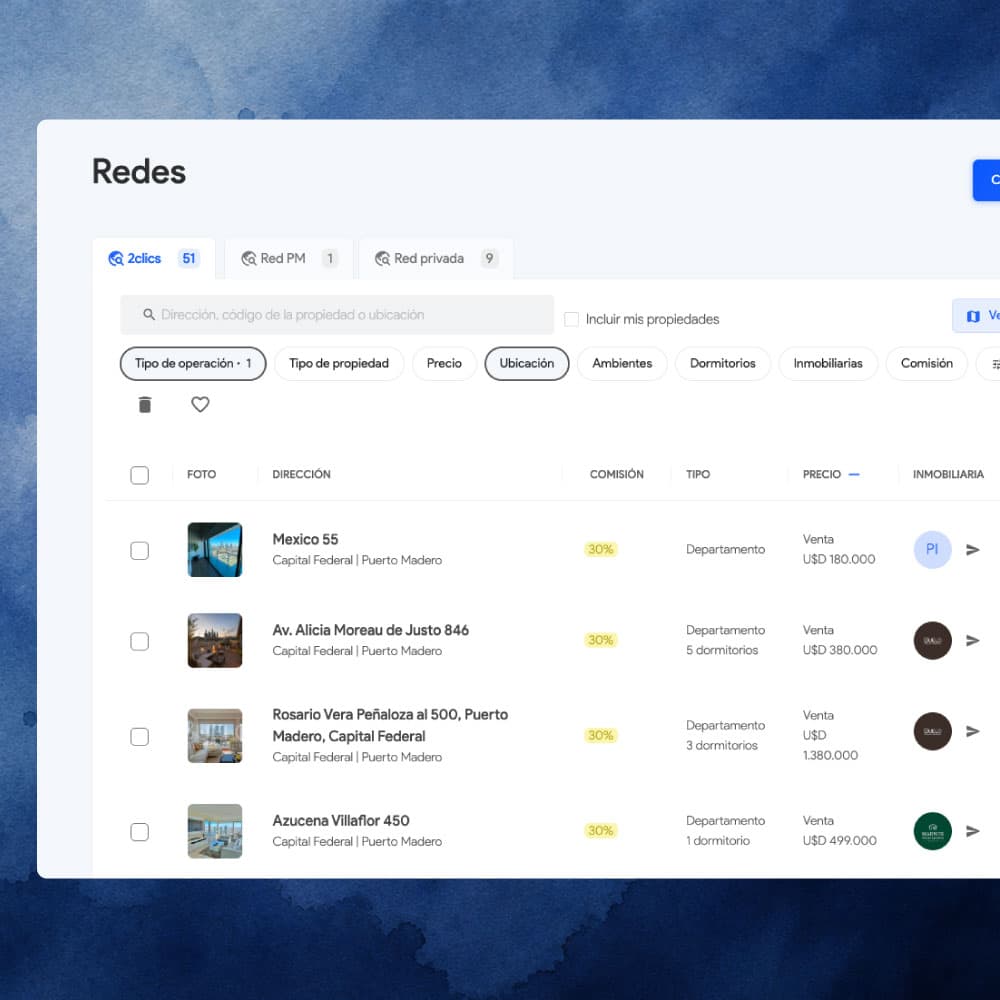Screen dimensions: 1000x1000
Task: Switch to the Red privada tab
Action: (x=436, y=258)
